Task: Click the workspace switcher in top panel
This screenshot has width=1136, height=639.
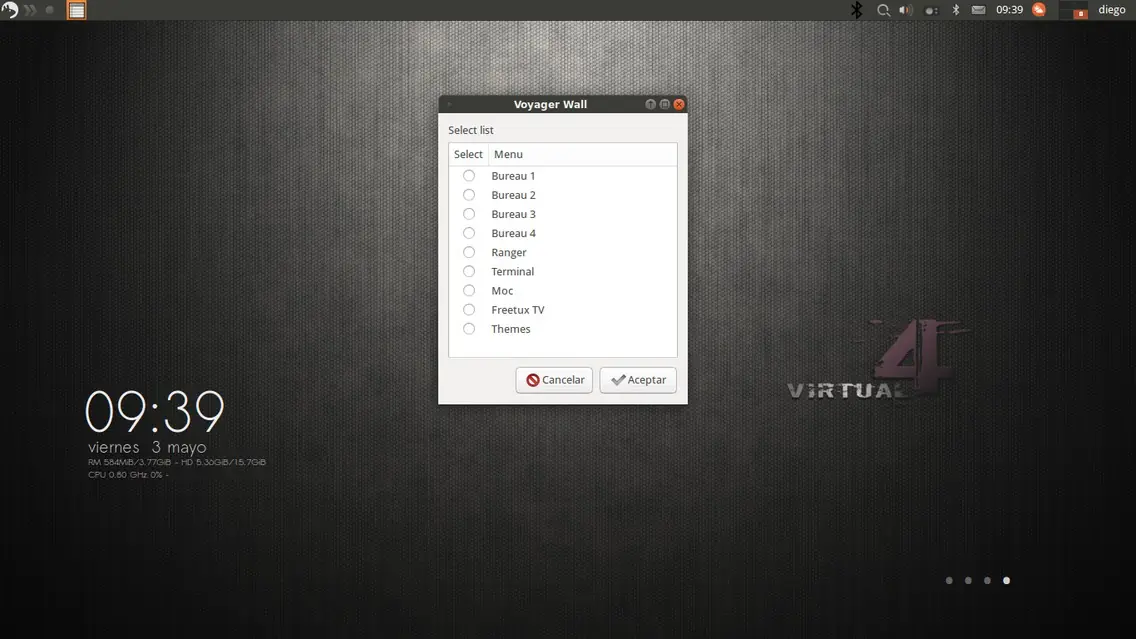Action: (1074, 10)
